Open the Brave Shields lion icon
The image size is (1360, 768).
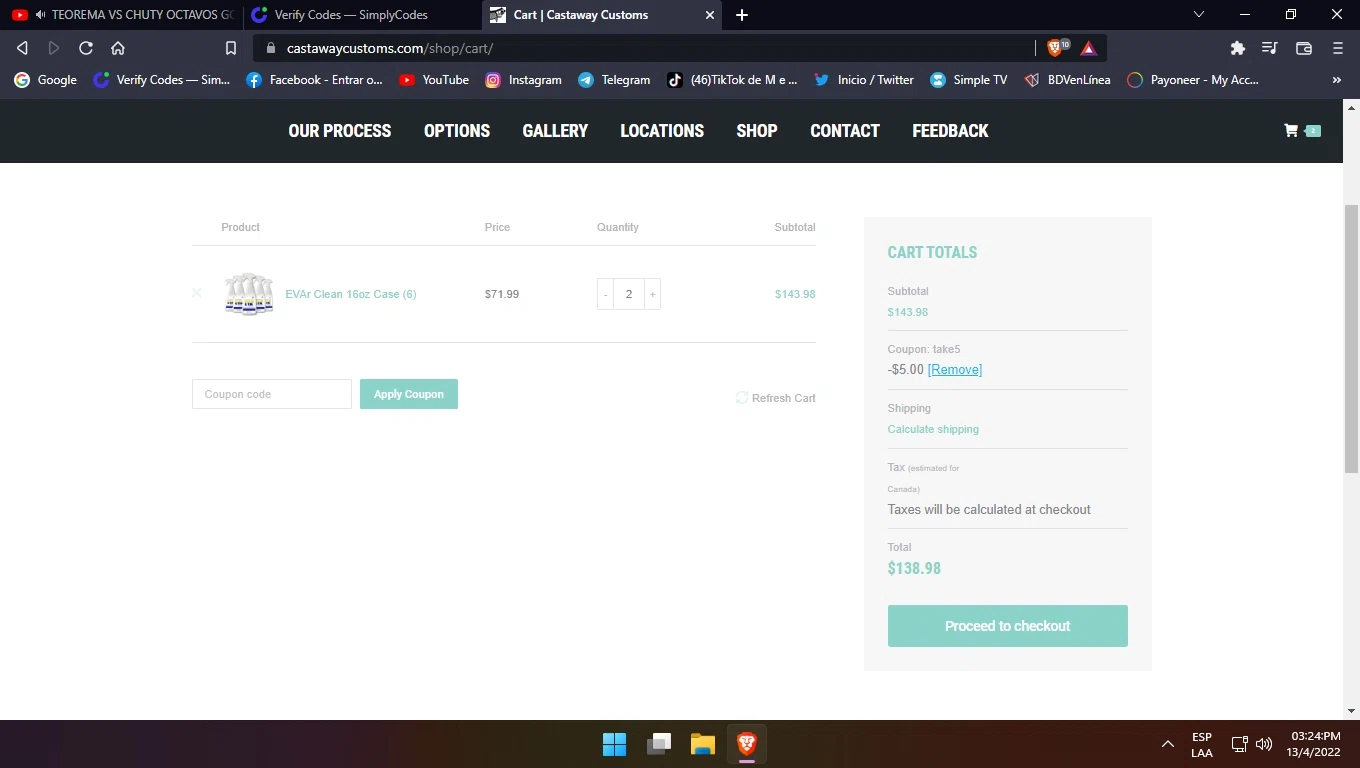pos(1057,48)
